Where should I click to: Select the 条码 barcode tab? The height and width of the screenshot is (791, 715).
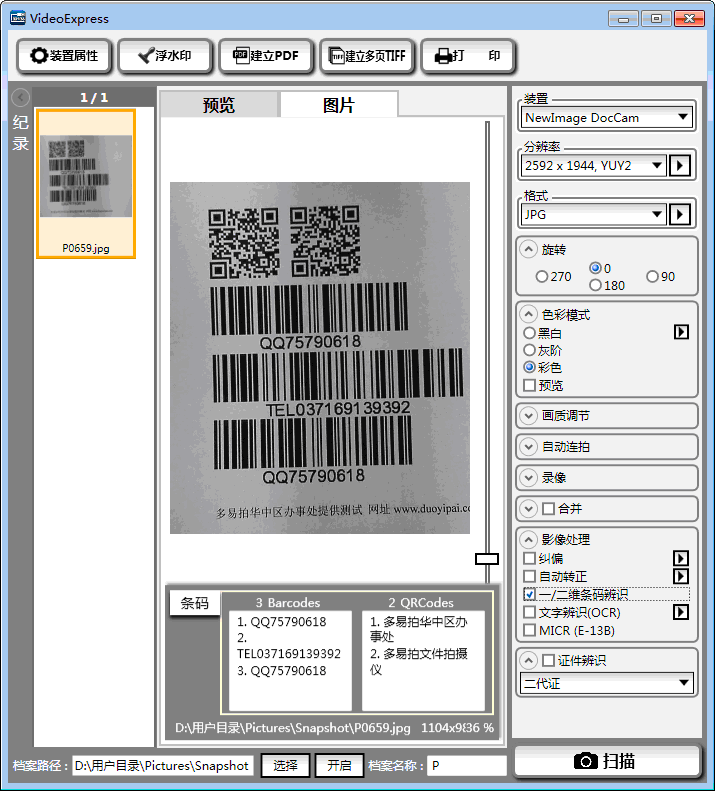click(x=194, y=603)
